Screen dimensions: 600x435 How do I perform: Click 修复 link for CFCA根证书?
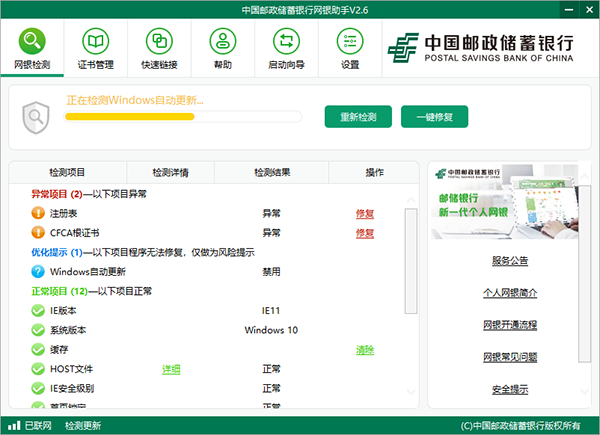[x=365, y=233]
